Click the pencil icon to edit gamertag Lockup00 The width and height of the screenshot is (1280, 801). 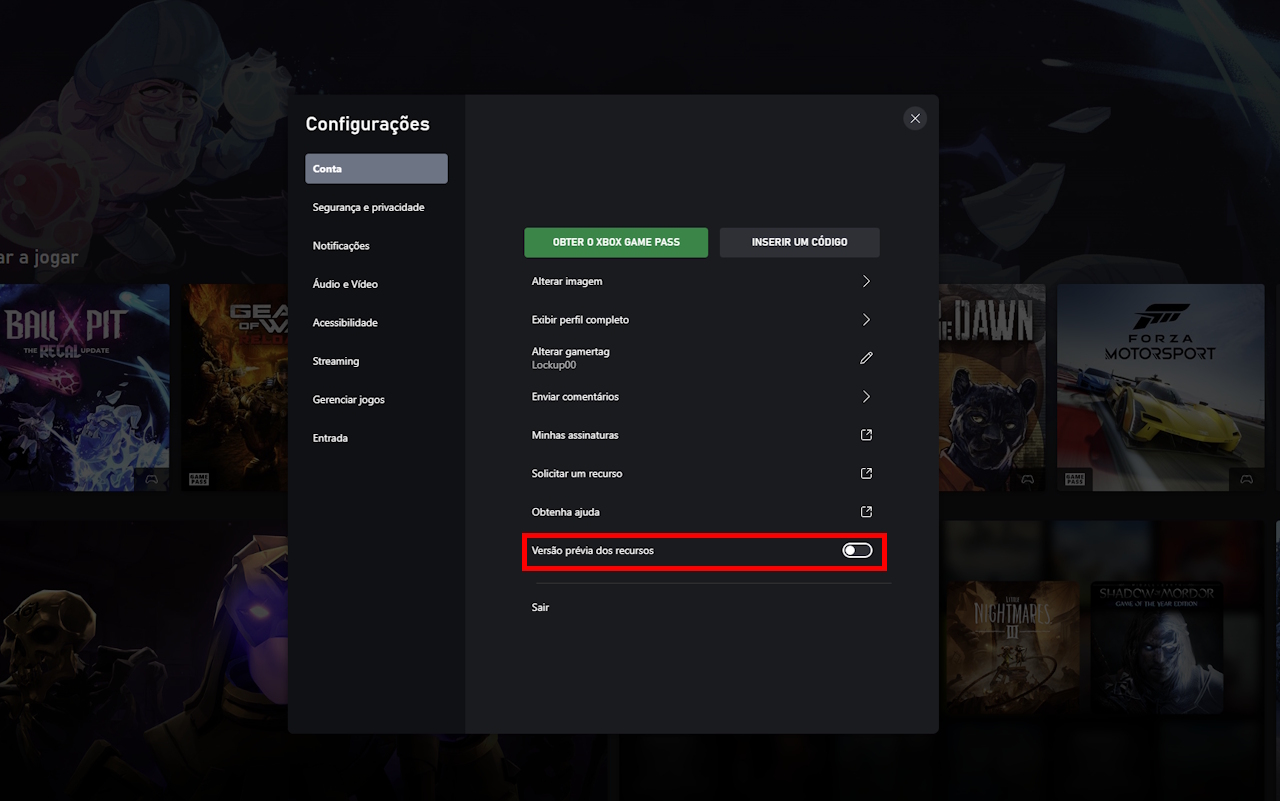click(865, 357)
